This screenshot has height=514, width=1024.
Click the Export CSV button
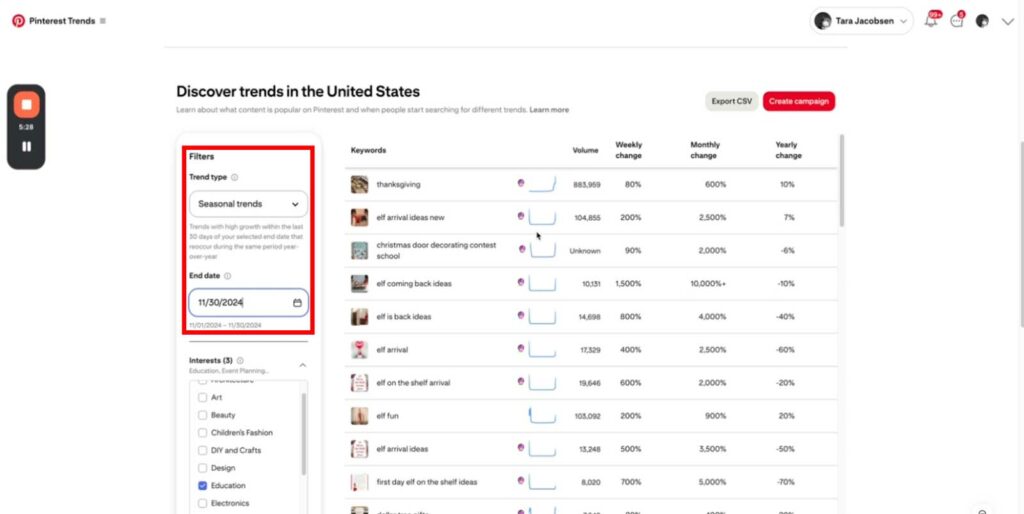731,101
